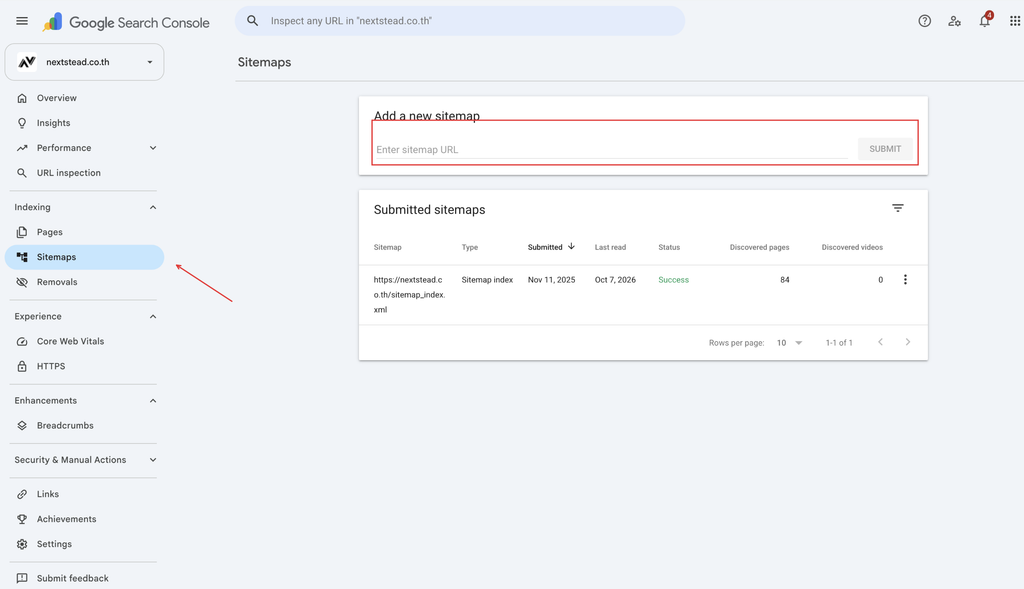
Task: Open Achievements page
Action: point(84,519)
